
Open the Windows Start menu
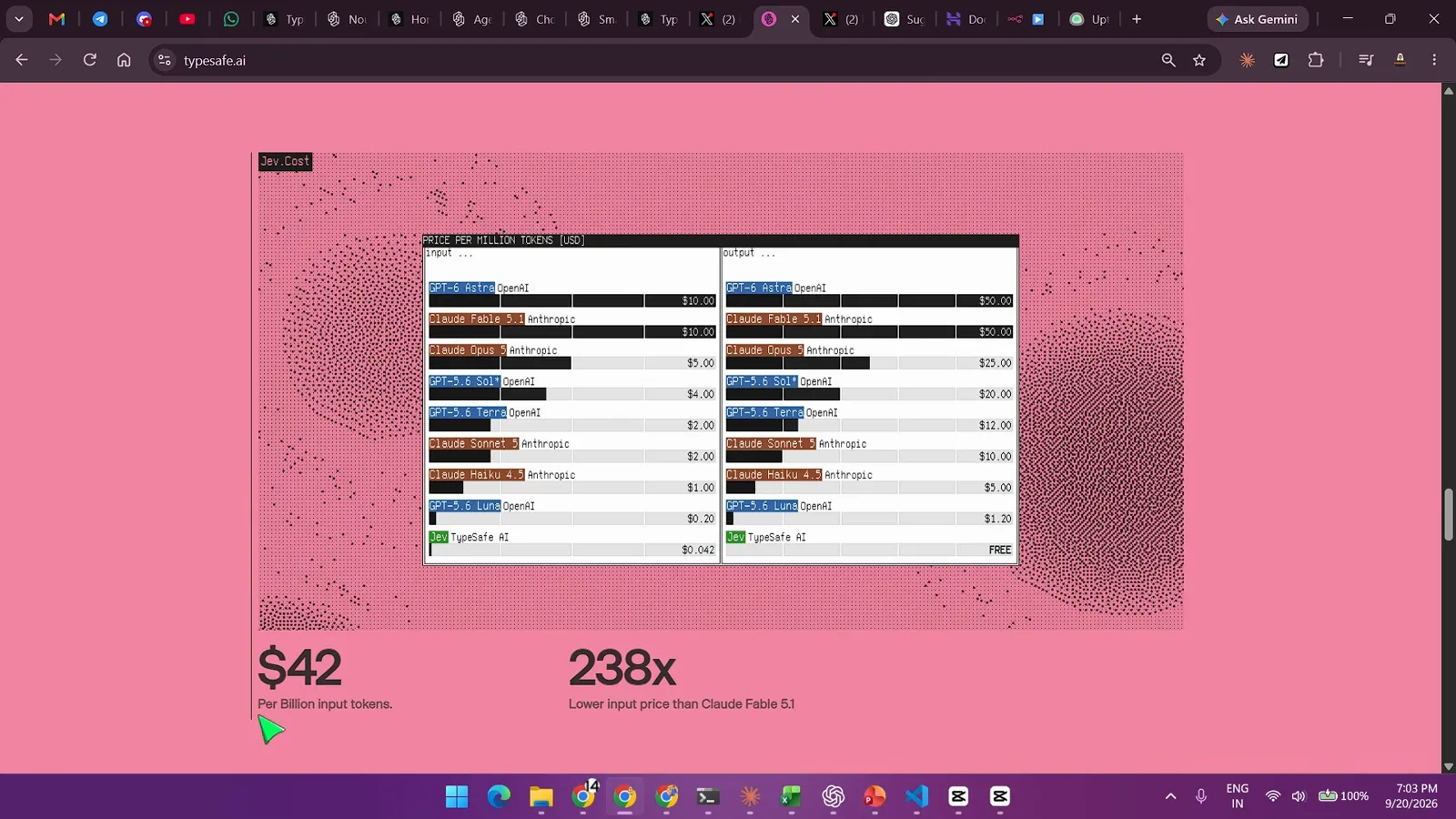457,796
